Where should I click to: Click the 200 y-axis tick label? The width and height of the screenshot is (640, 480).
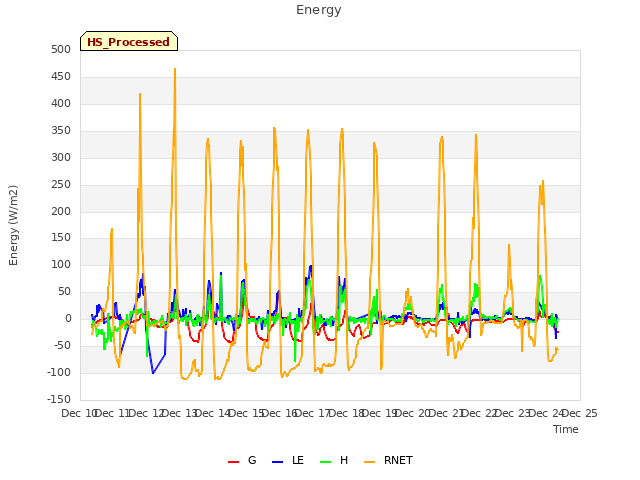pos(61,211)
